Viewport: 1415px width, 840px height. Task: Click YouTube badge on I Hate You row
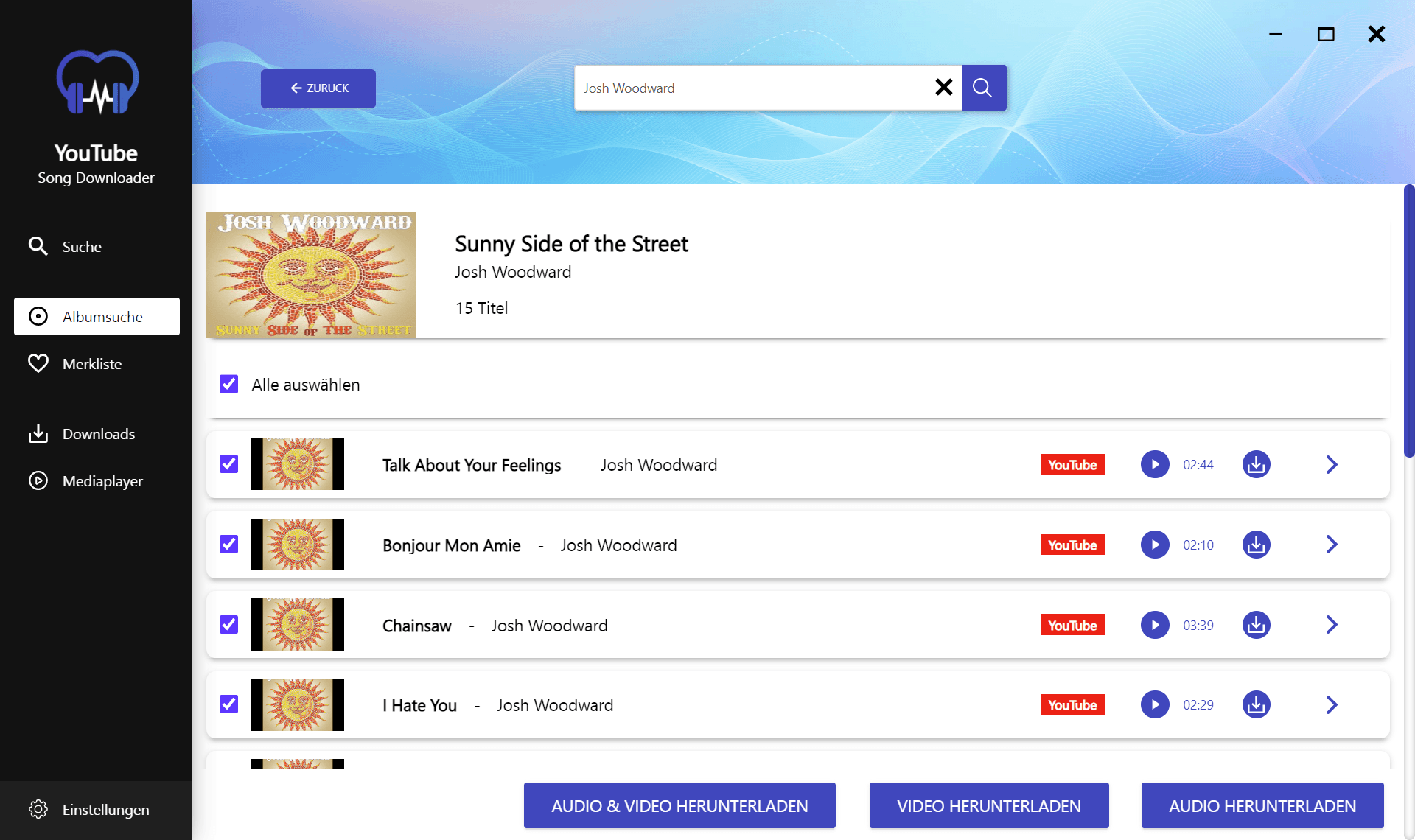(x=1073, y=705)
